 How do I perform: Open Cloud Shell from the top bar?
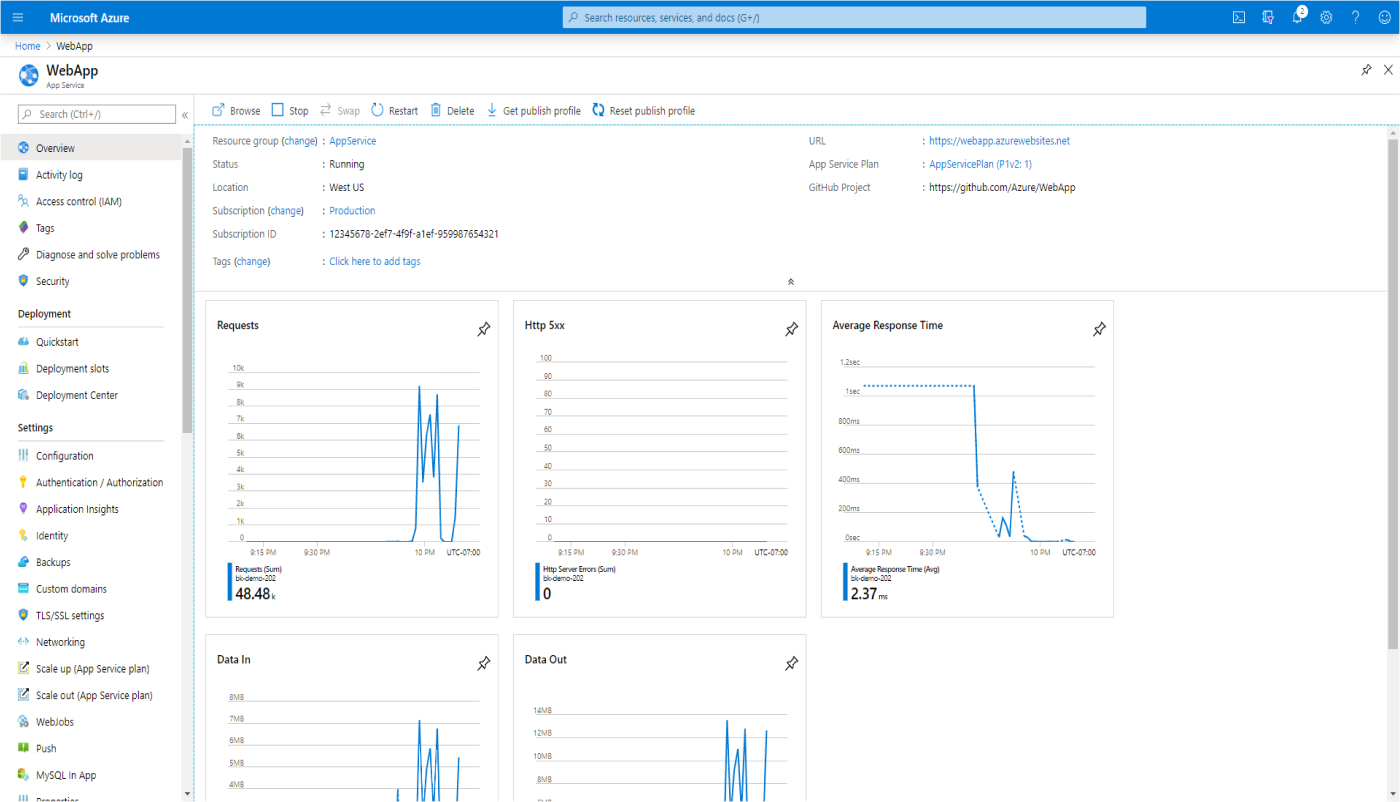(x=1238, y=17)
